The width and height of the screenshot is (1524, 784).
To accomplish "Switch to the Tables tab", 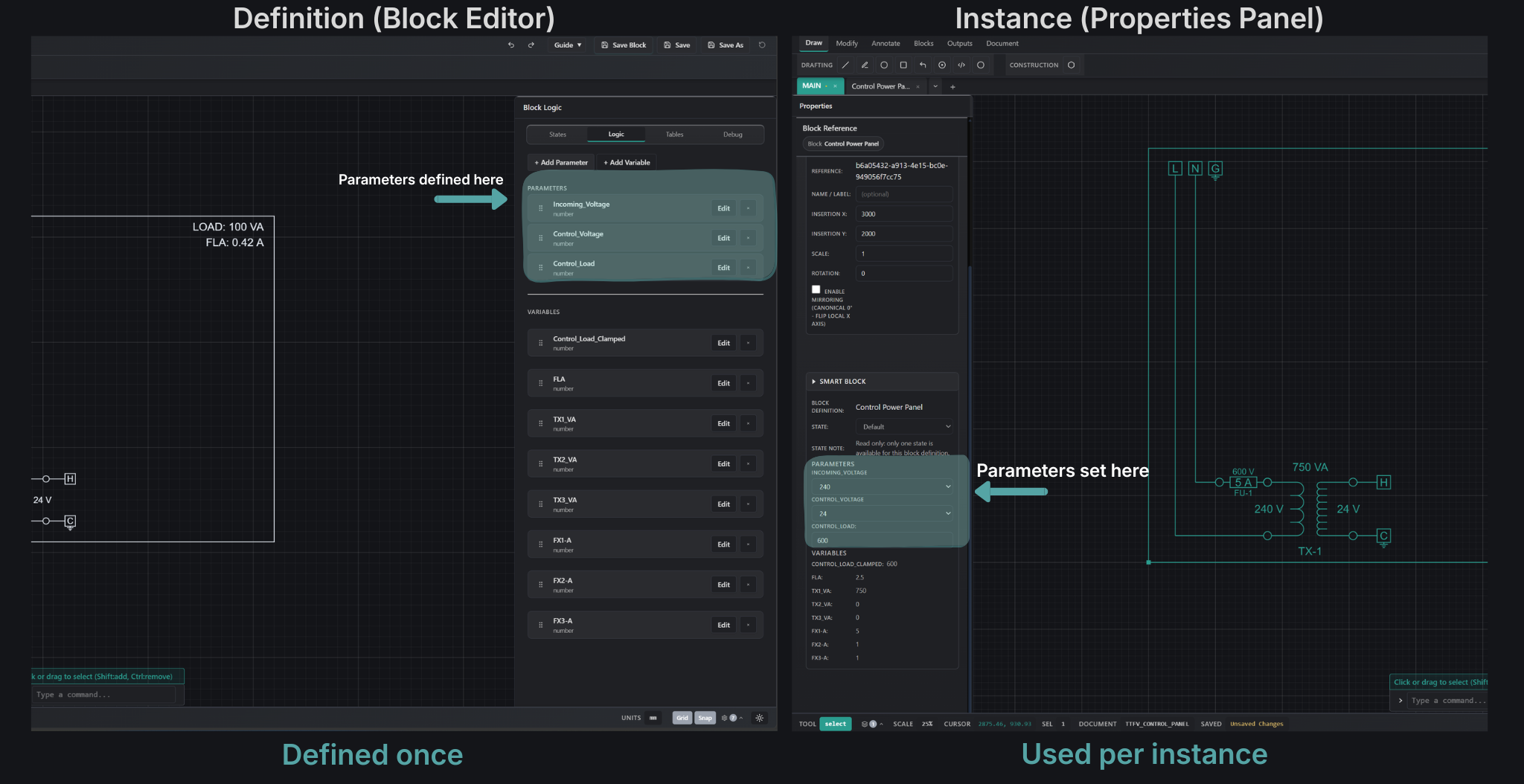I will (675, 135).
